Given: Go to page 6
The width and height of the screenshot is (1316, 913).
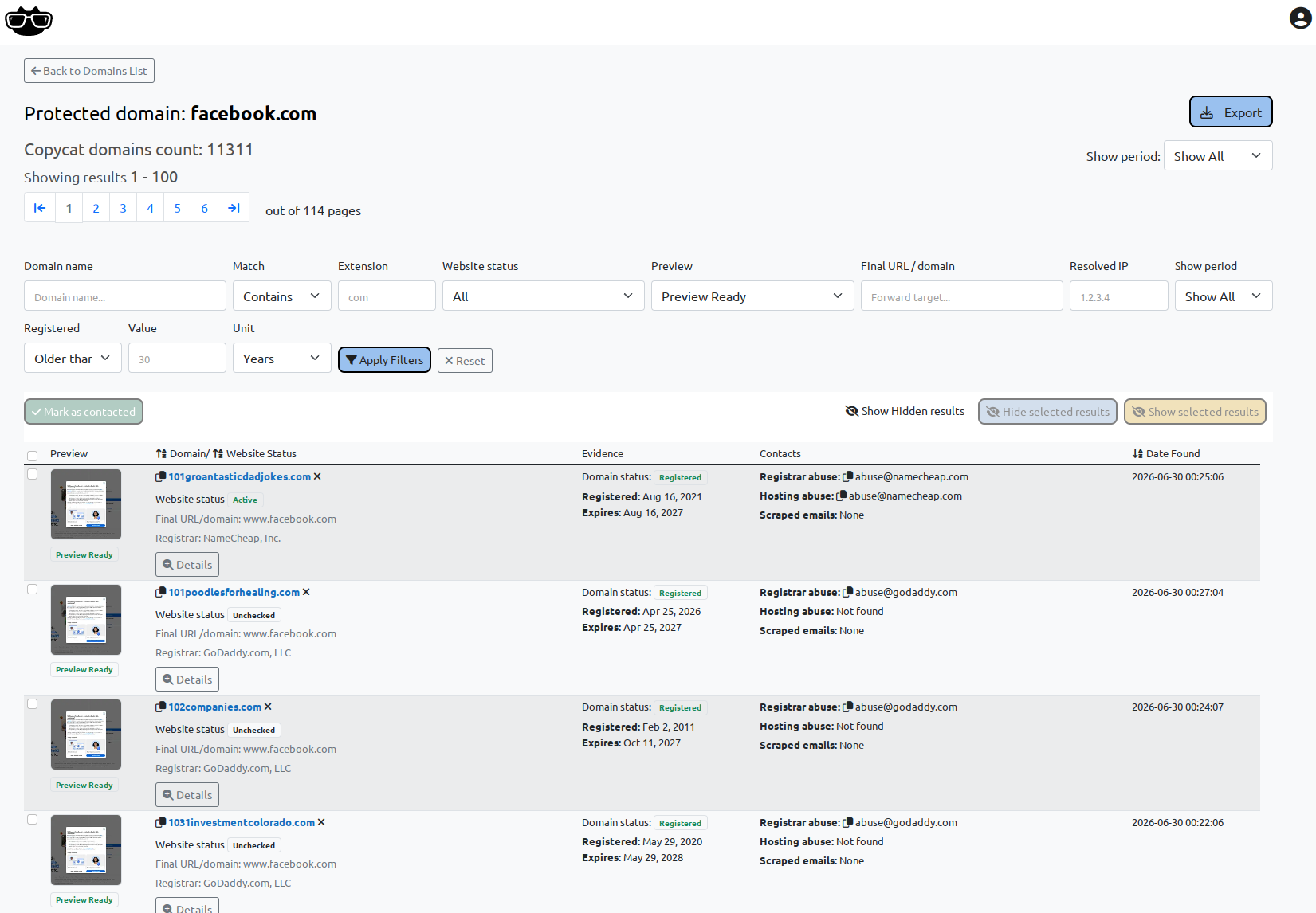Looking at the screenshot, I should 204,208.
